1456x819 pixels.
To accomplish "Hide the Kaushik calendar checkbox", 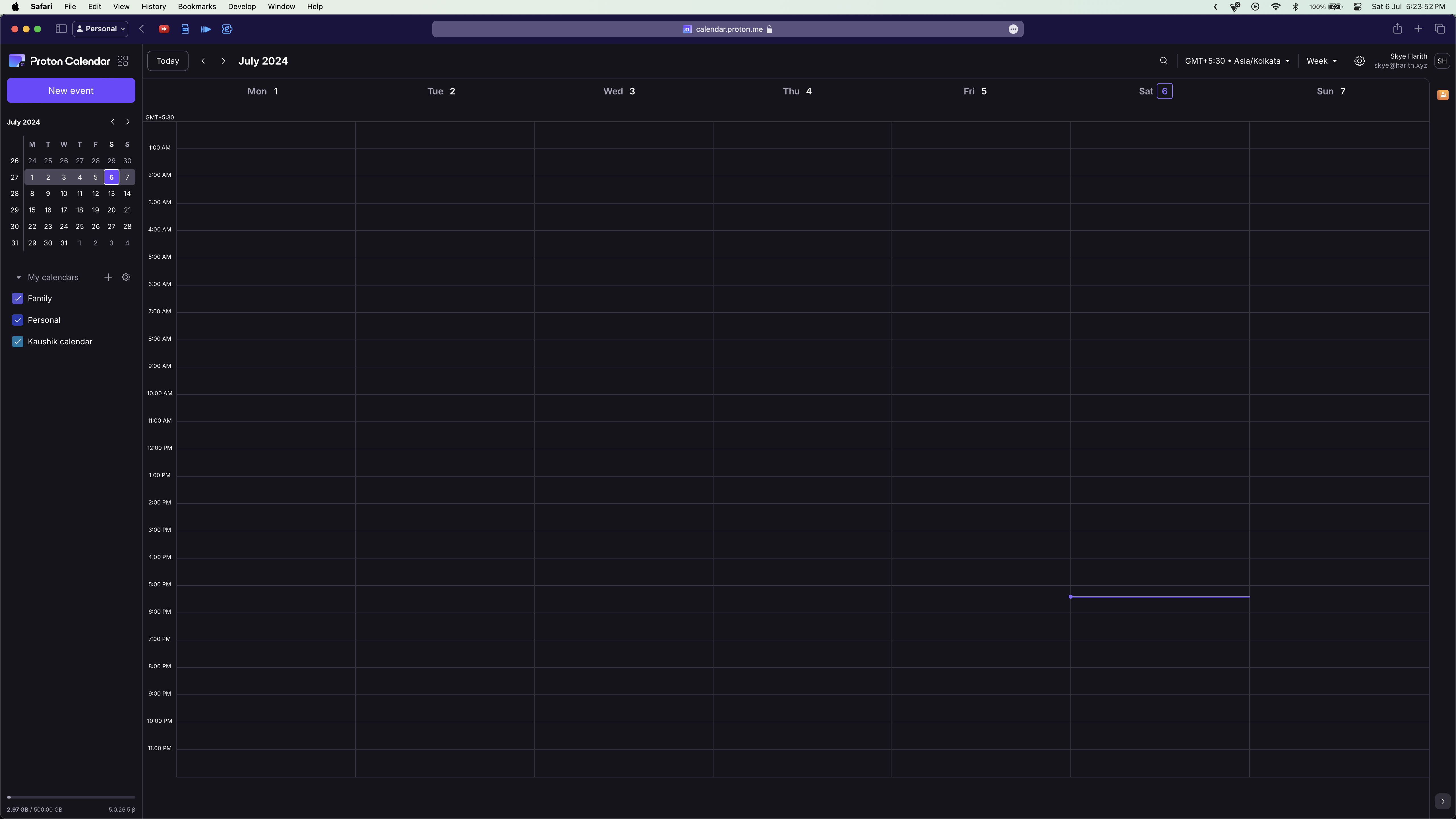I will click(x=18, y=341).
